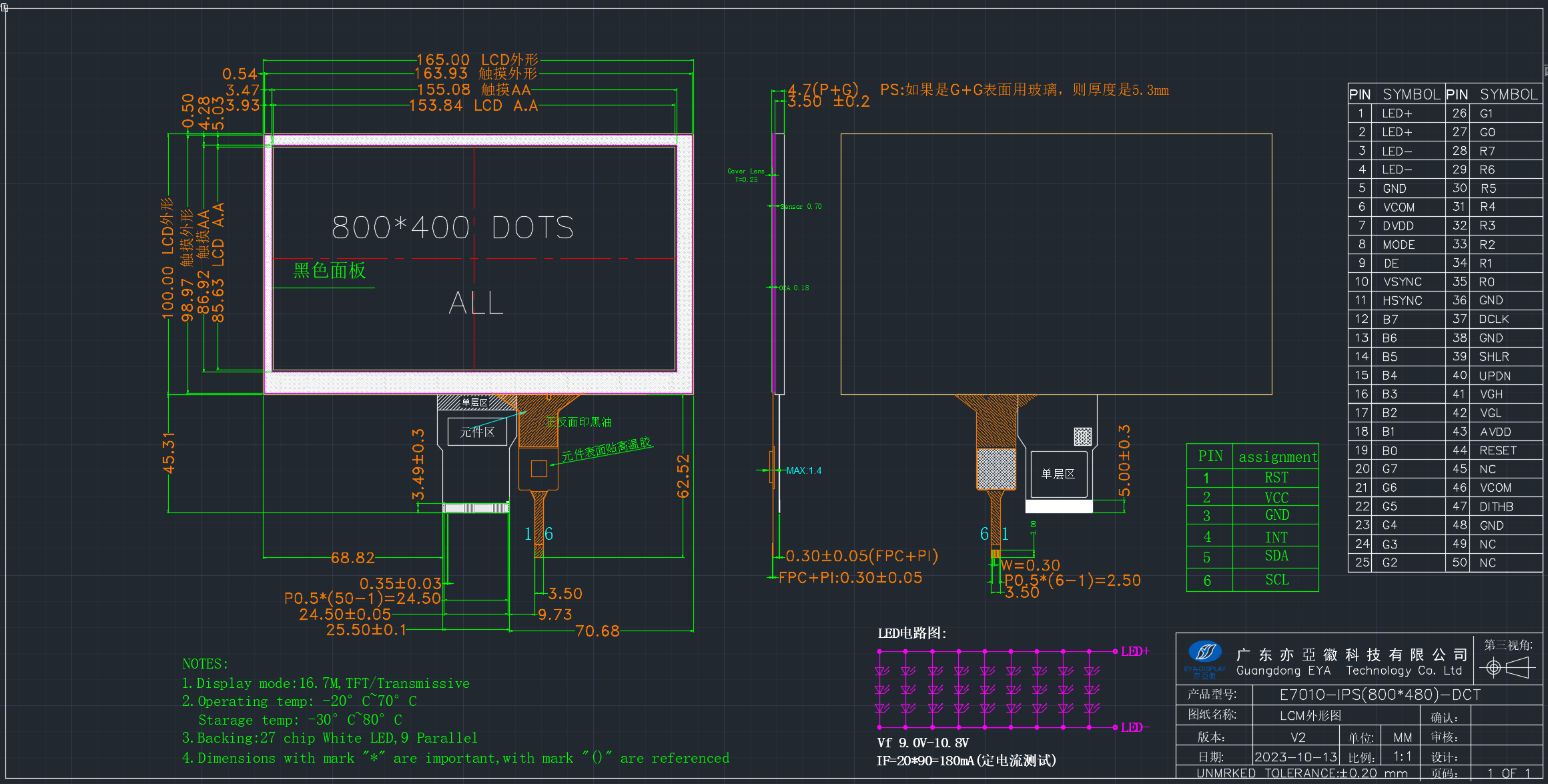
Task: Select '0.30±0.05(FPC+PI)' thickness text
Action: (861, 556)
